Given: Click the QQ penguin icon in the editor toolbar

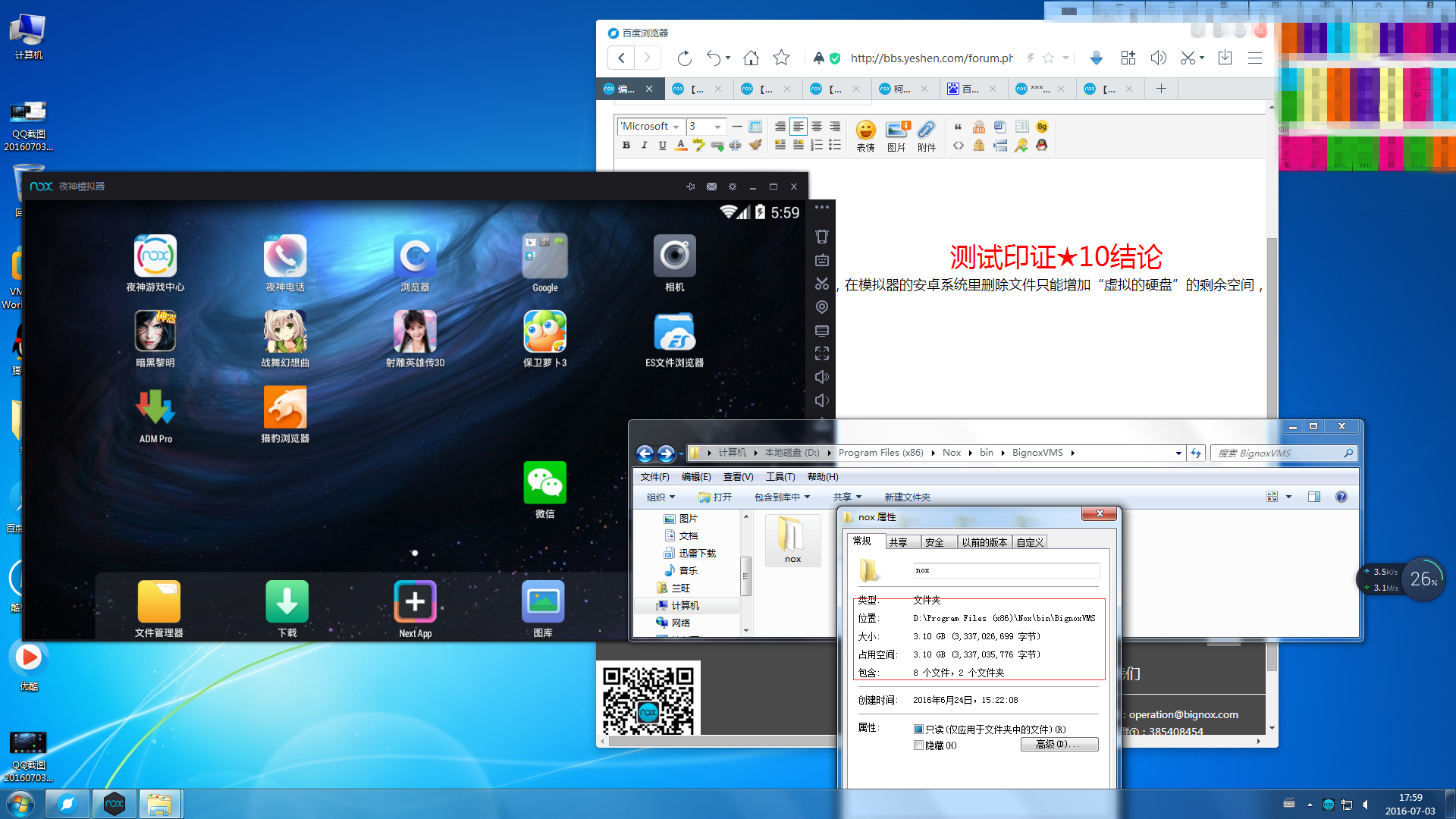Looking at the screenshot, I should click(1042, 145).
